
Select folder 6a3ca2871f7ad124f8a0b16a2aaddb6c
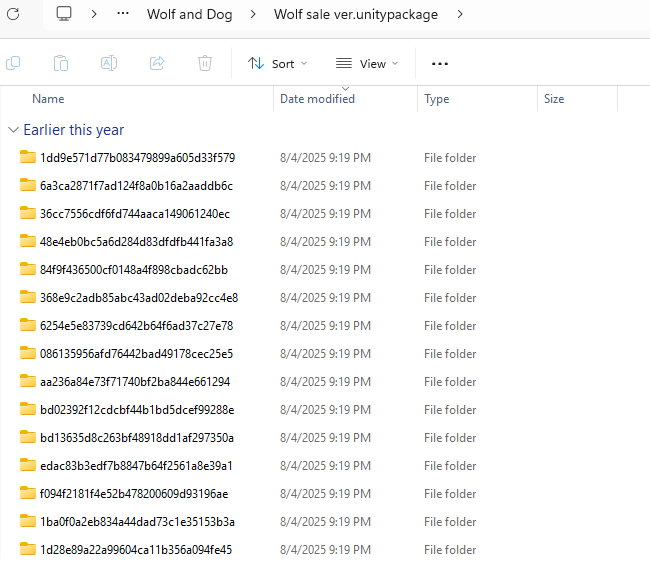pos(136,186)
